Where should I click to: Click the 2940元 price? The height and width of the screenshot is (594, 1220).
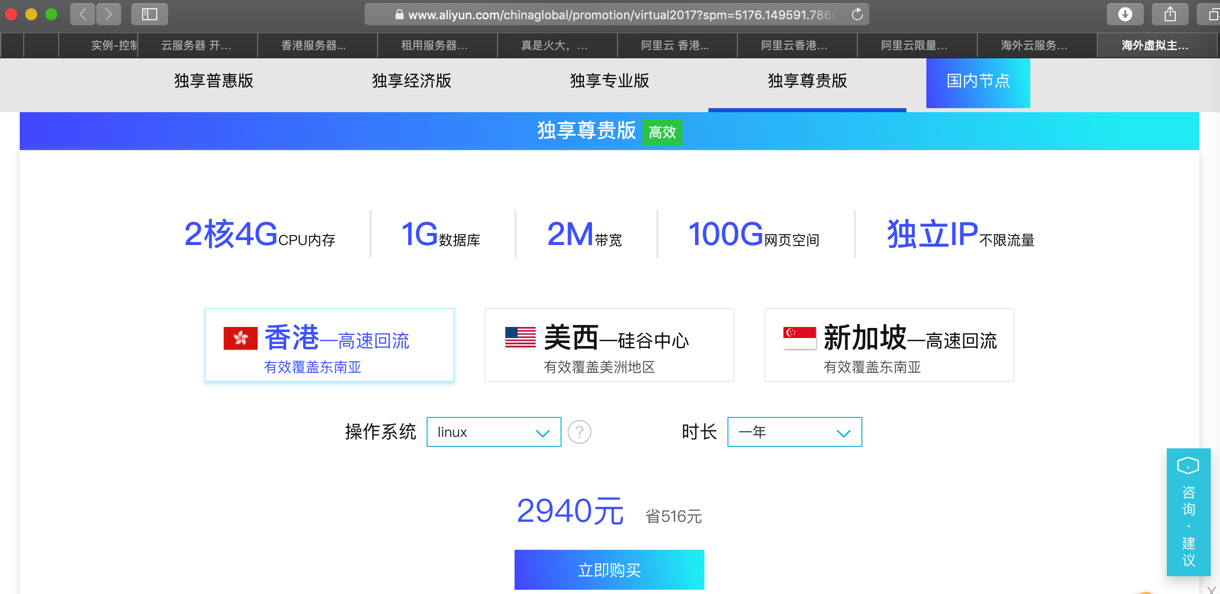click(x=570, y=512)
